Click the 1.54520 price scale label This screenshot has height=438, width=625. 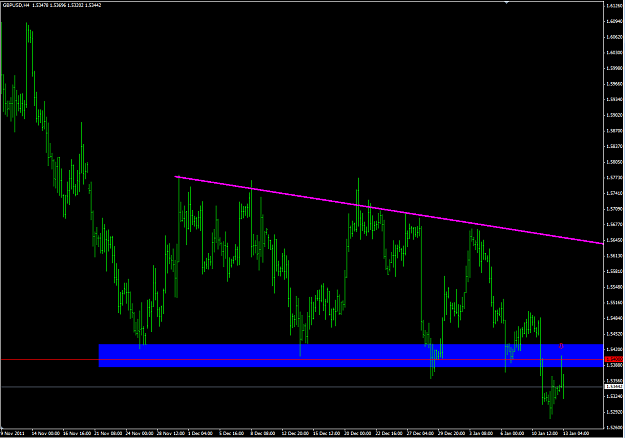coord(614,334)
